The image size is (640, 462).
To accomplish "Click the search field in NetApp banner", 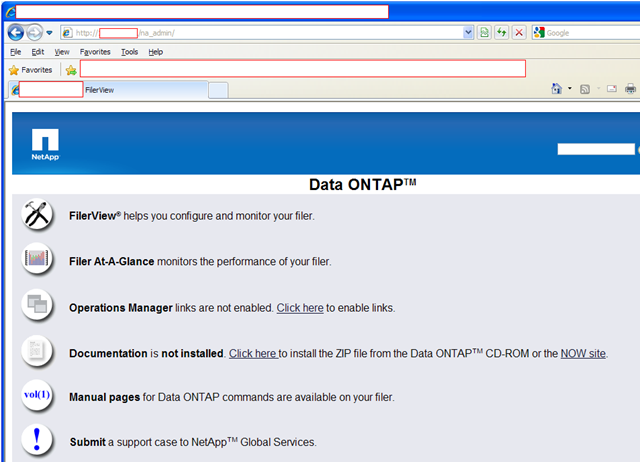I will [596, 149].
